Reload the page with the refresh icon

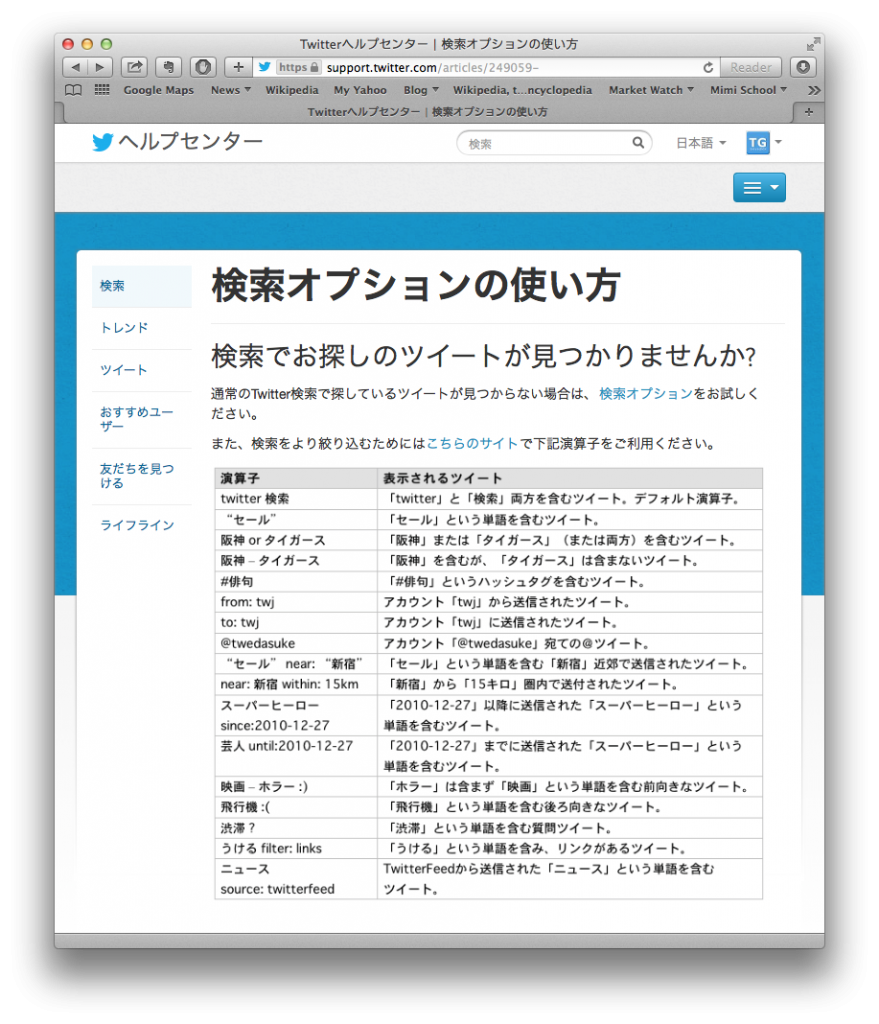click(x=708, y=67)
